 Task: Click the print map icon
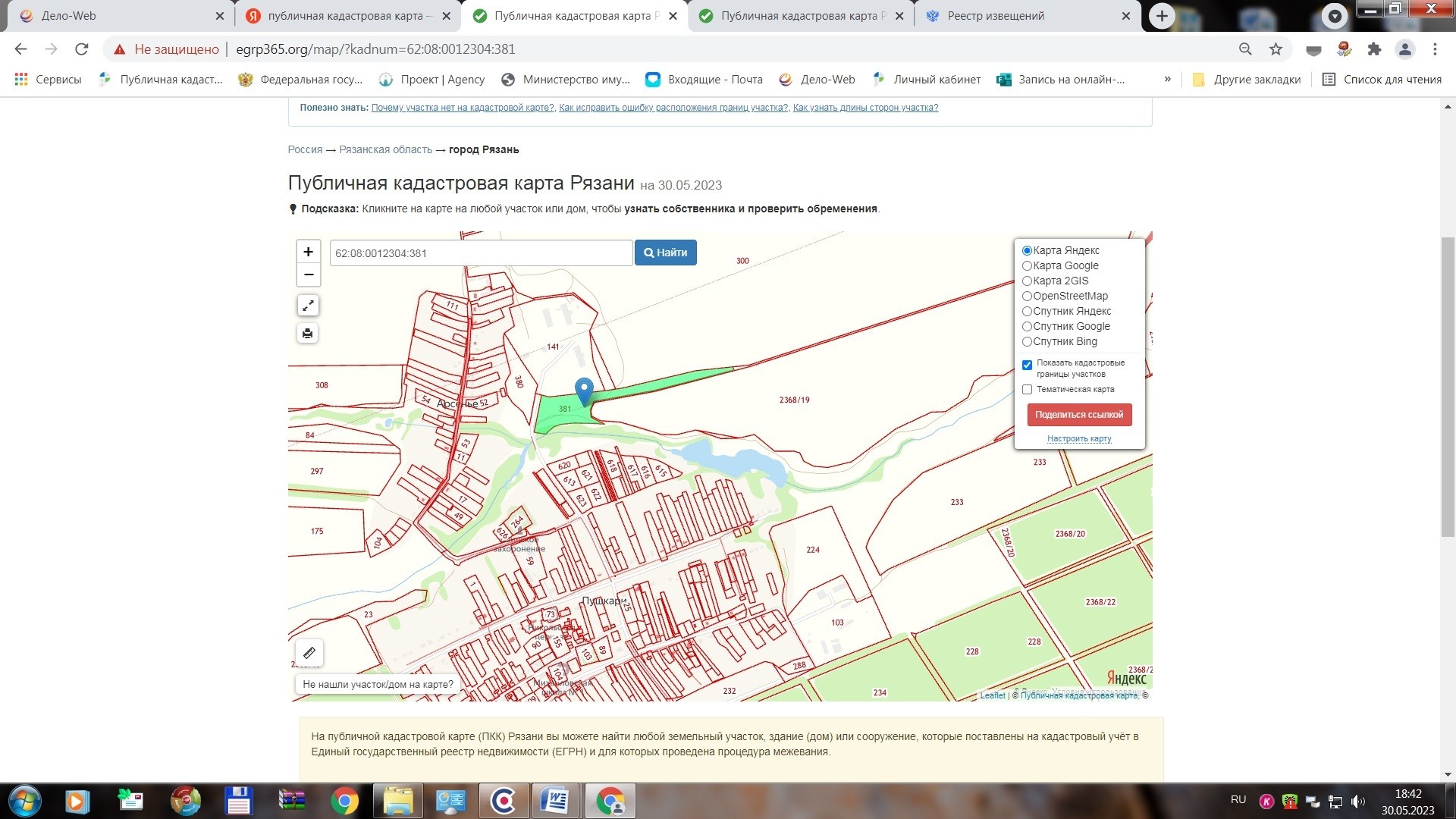[308, 334]
